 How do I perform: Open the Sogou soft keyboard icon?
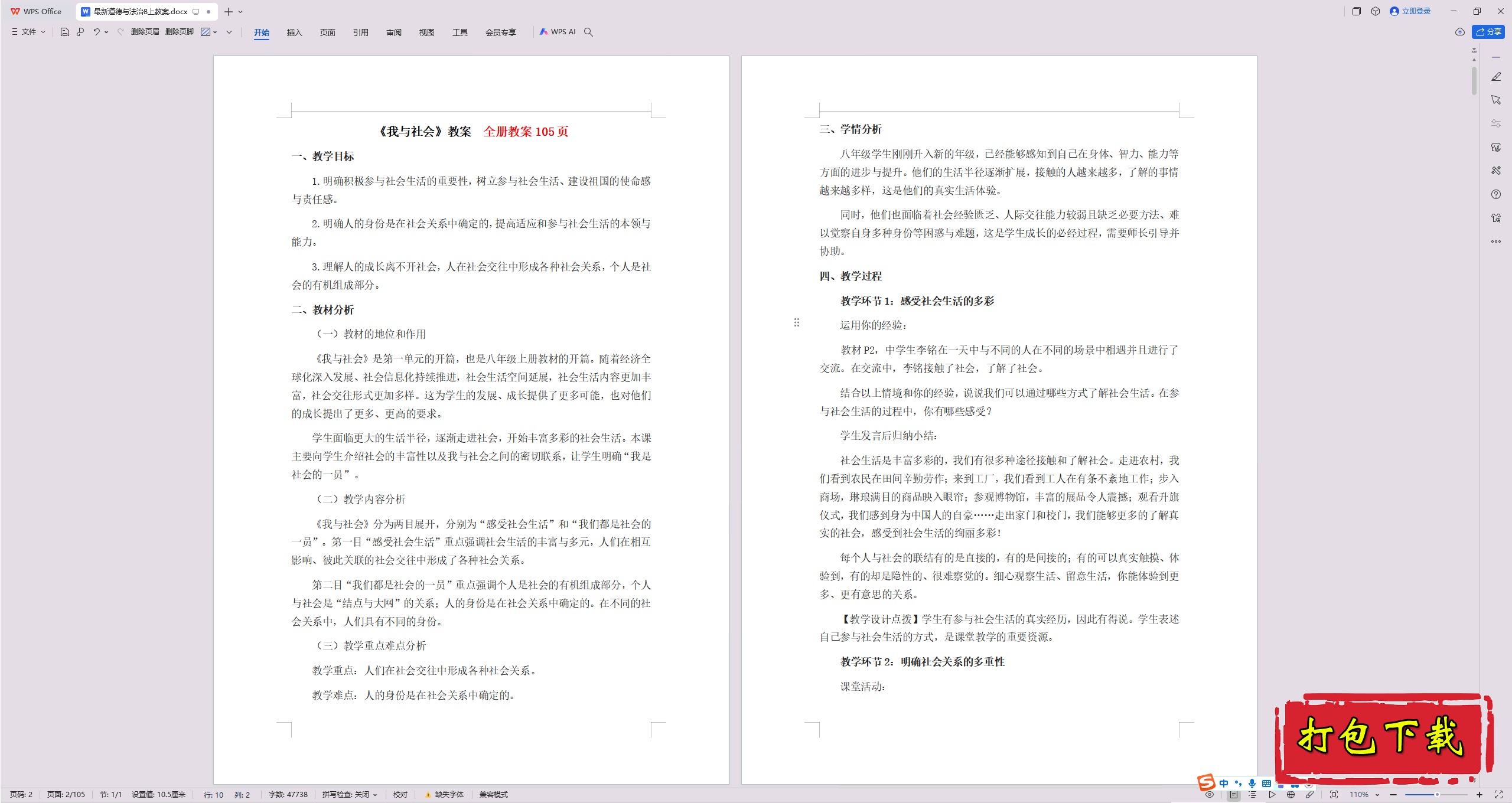point(1266,784)
